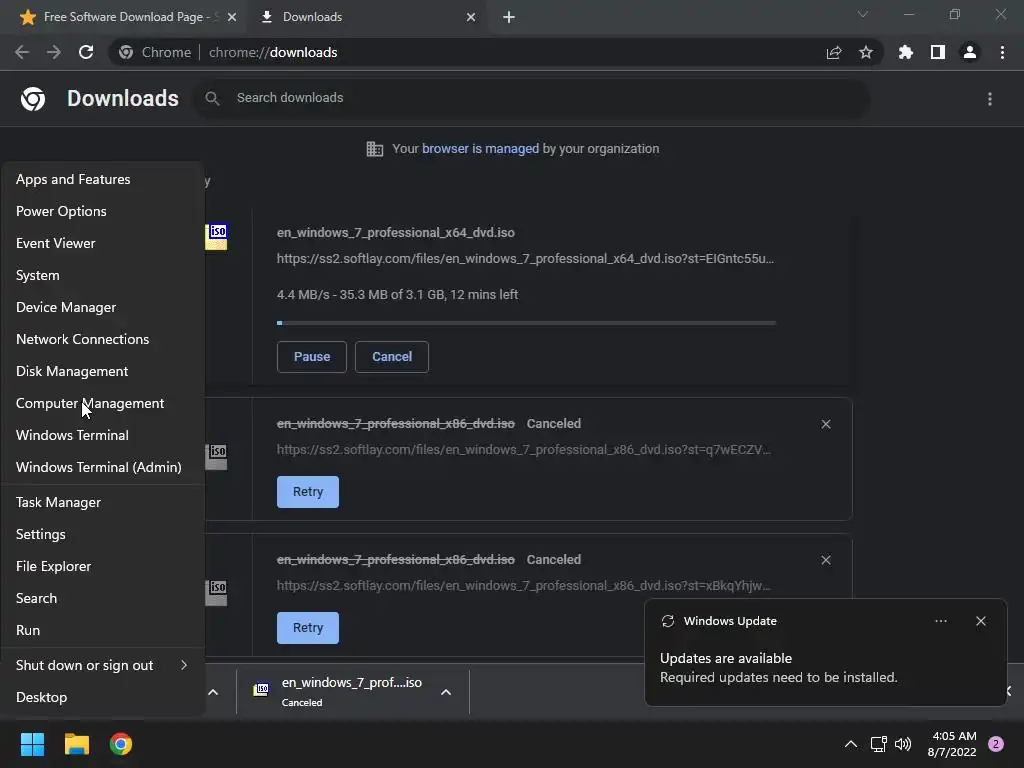Viewport: 1024px width, 768px height.
Task: Retry the second canceled x86 download
Action: [x=308, y=628]
